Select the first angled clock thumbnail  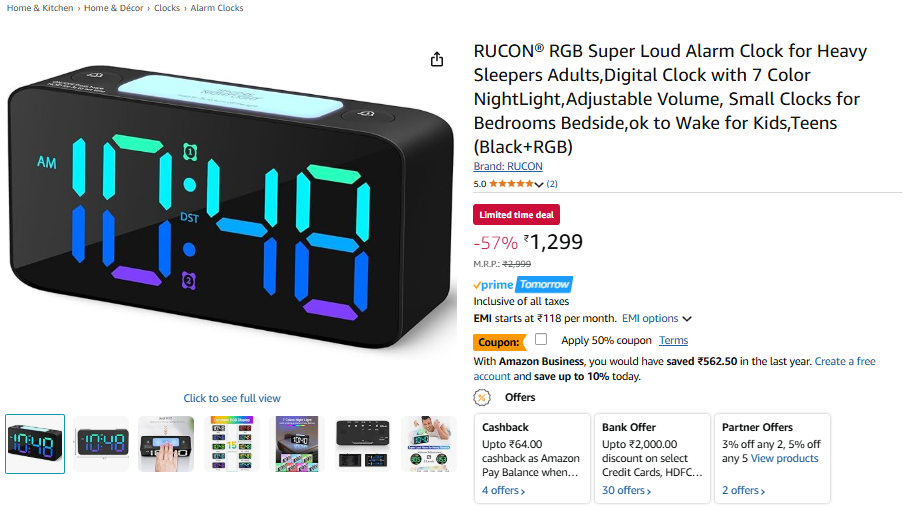click(35, 444)
